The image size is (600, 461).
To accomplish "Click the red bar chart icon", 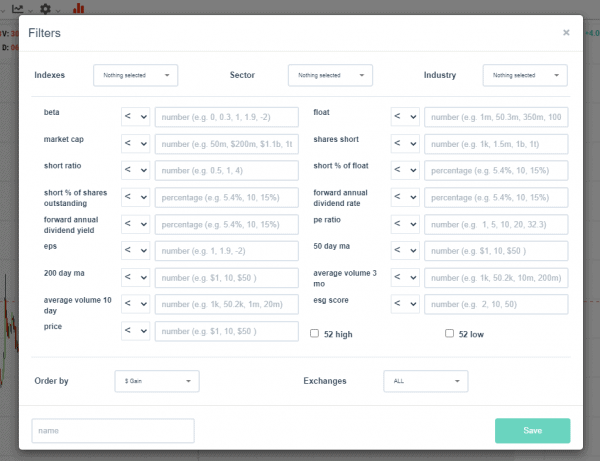I will pyautogui.click(x=78, y=7).
